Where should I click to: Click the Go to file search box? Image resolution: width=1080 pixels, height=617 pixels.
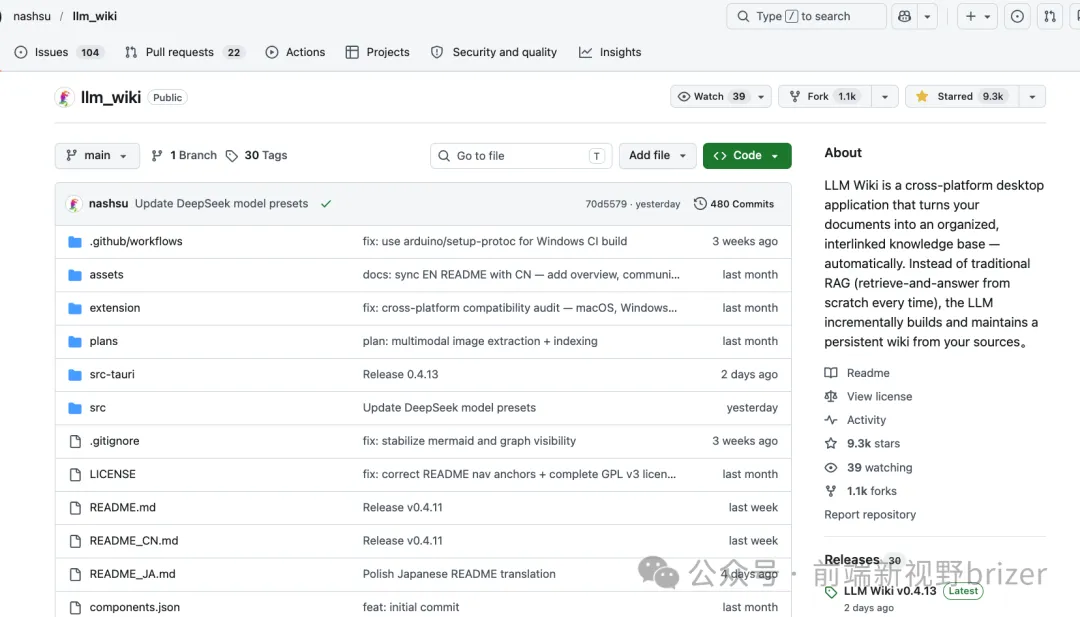click(521, 156)
